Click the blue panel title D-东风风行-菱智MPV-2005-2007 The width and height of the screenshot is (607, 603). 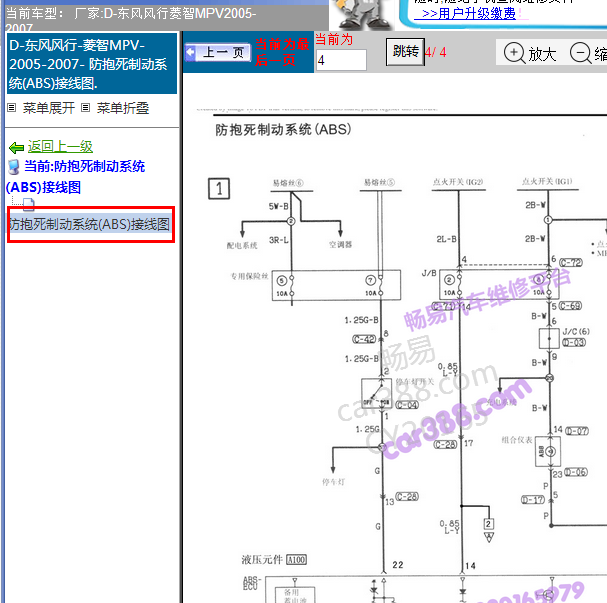pyautogui.click(x=92, y=64)
